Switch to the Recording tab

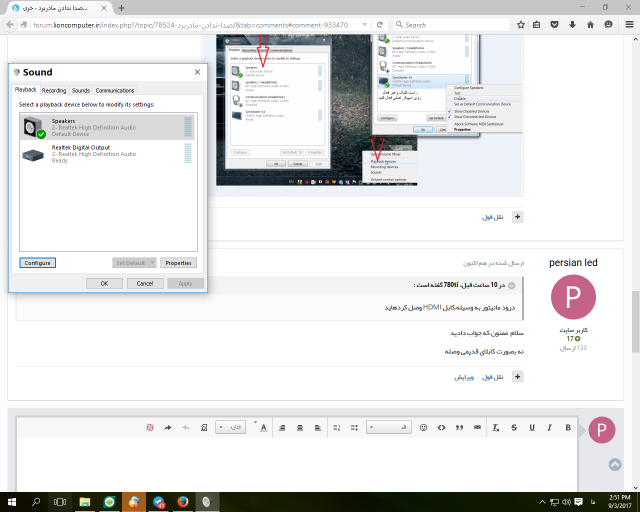(x=54, y=90)
